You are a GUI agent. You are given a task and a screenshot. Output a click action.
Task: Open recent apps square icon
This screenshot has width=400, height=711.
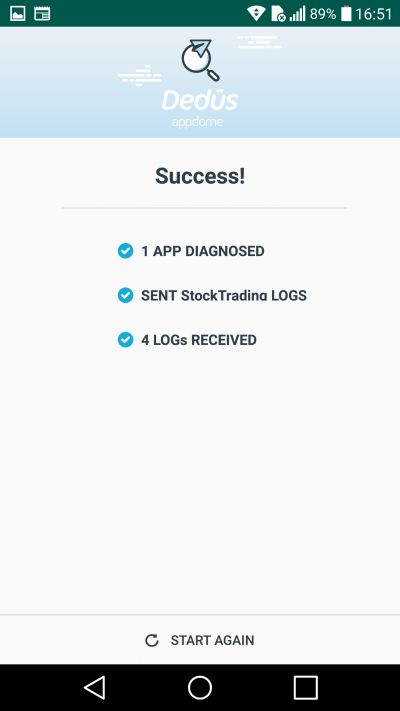tap(306, 688)
